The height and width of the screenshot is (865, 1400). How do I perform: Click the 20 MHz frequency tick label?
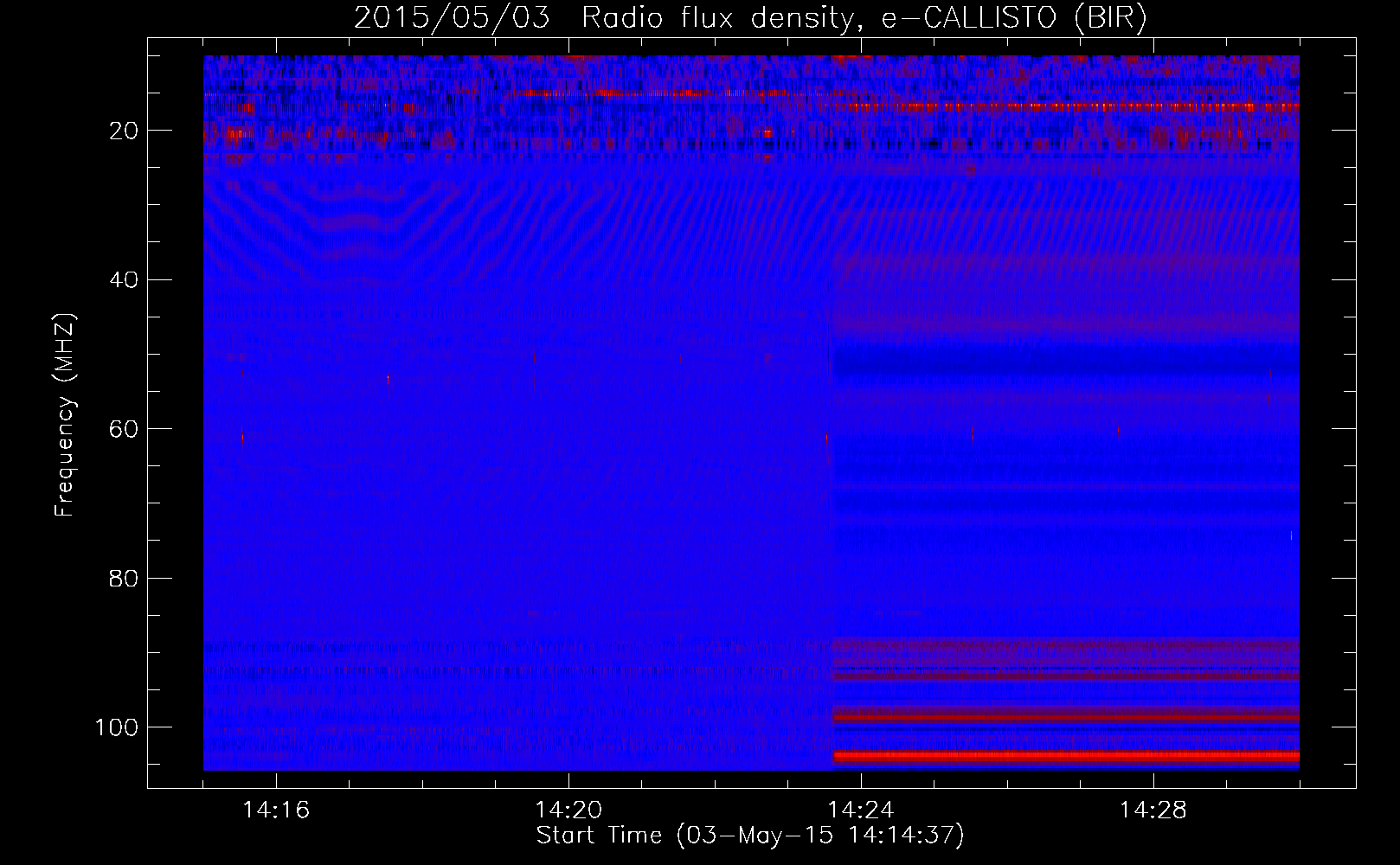(124, 131)
